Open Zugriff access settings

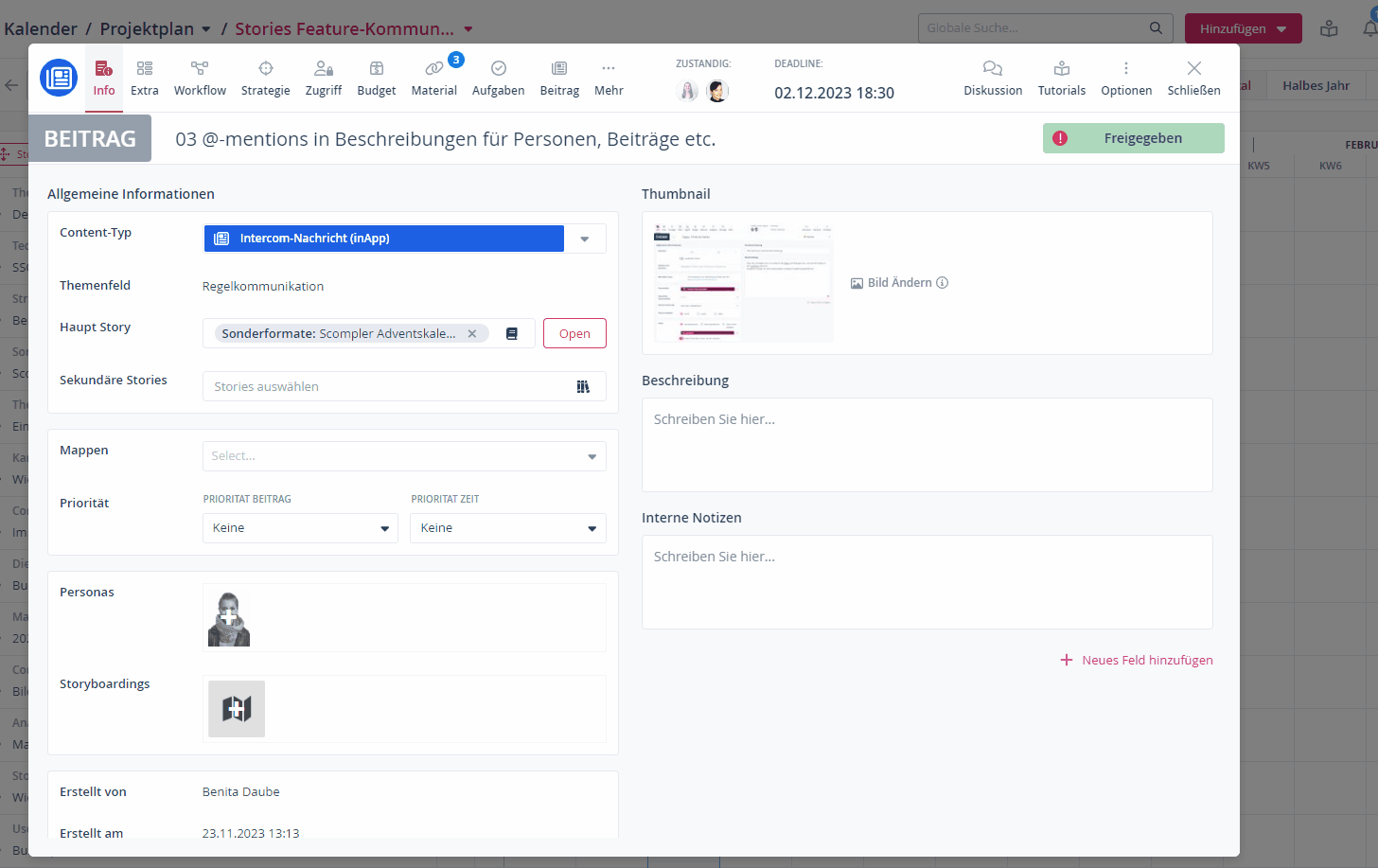pos(323,78)
